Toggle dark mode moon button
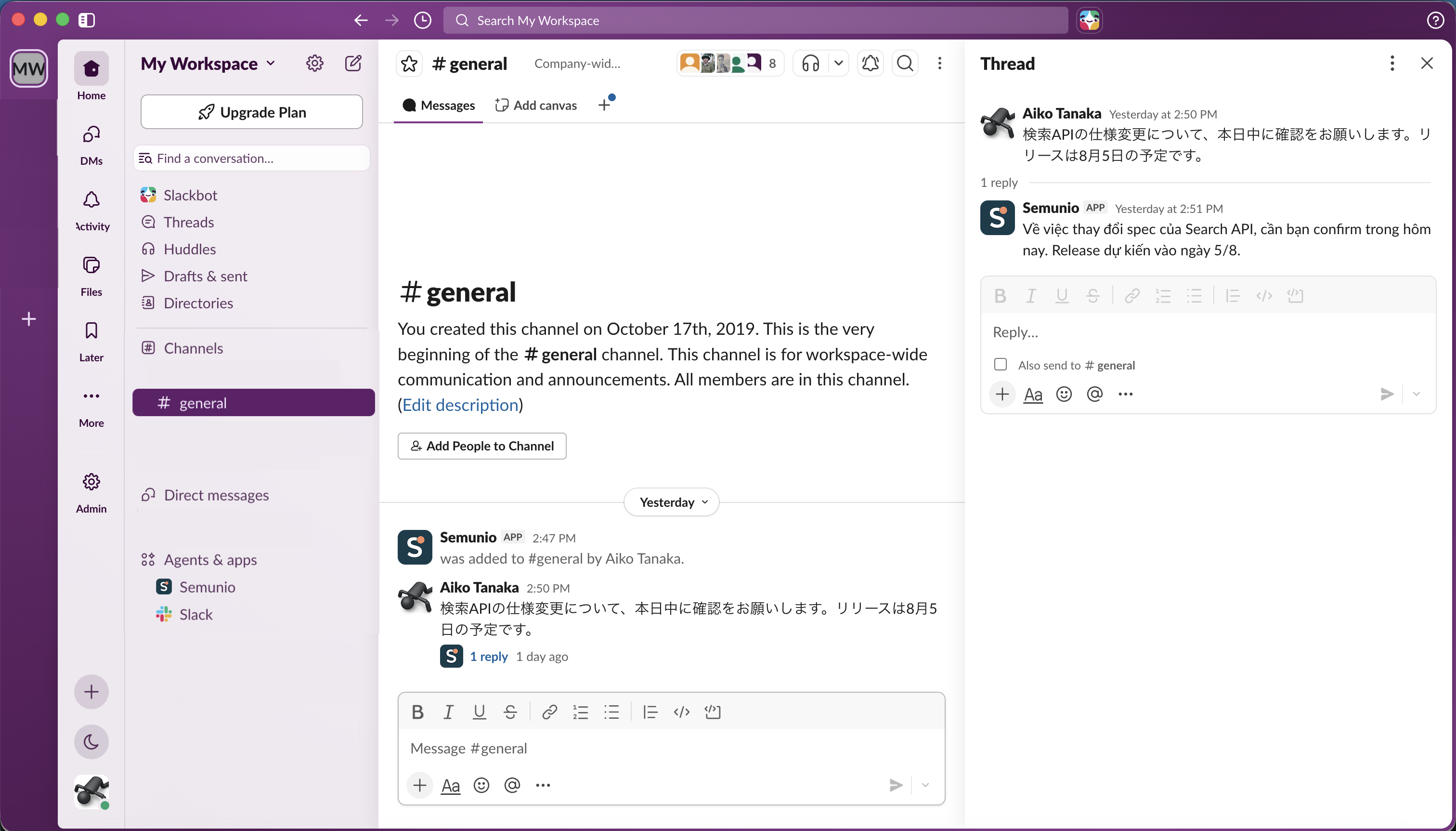The width and height of the screenshot is (1456, 831). pos(91,742)
